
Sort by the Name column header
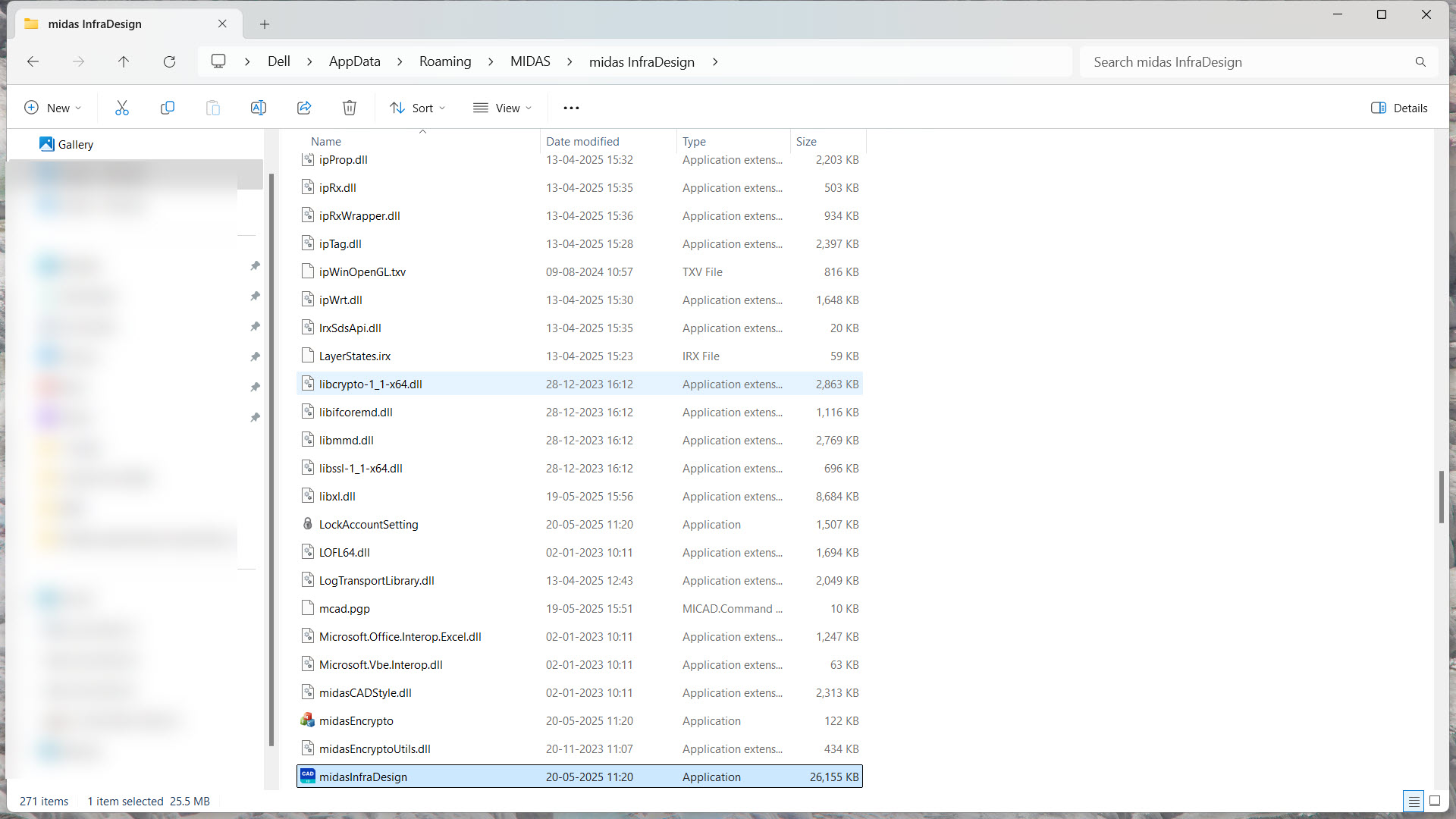pos(326,141)
